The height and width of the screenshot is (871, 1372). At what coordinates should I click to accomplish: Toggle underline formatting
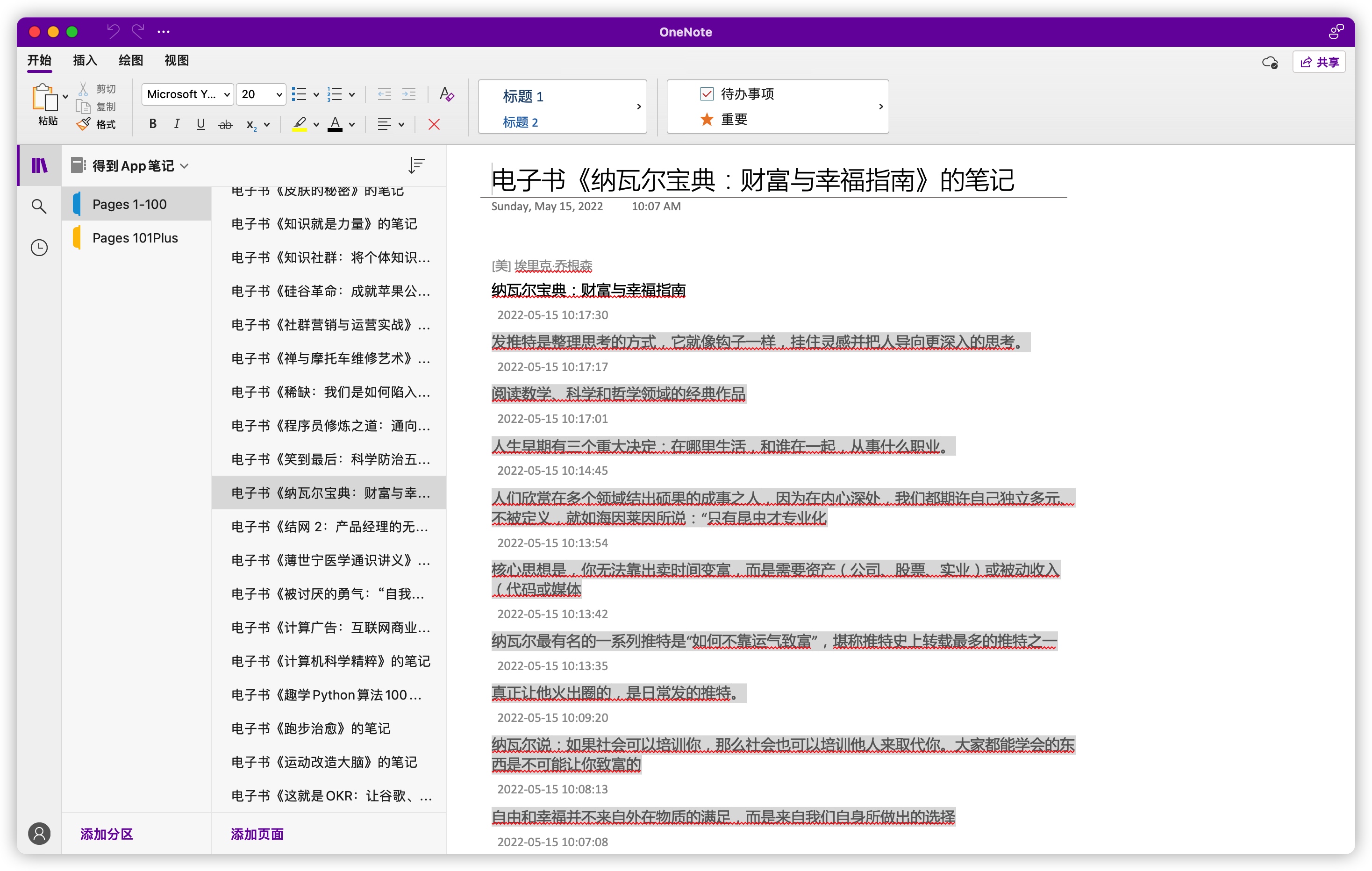pos(200,124)
